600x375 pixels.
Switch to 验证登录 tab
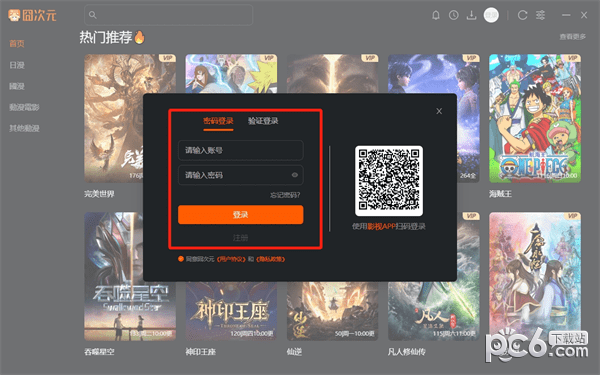(x=263, y=121)
